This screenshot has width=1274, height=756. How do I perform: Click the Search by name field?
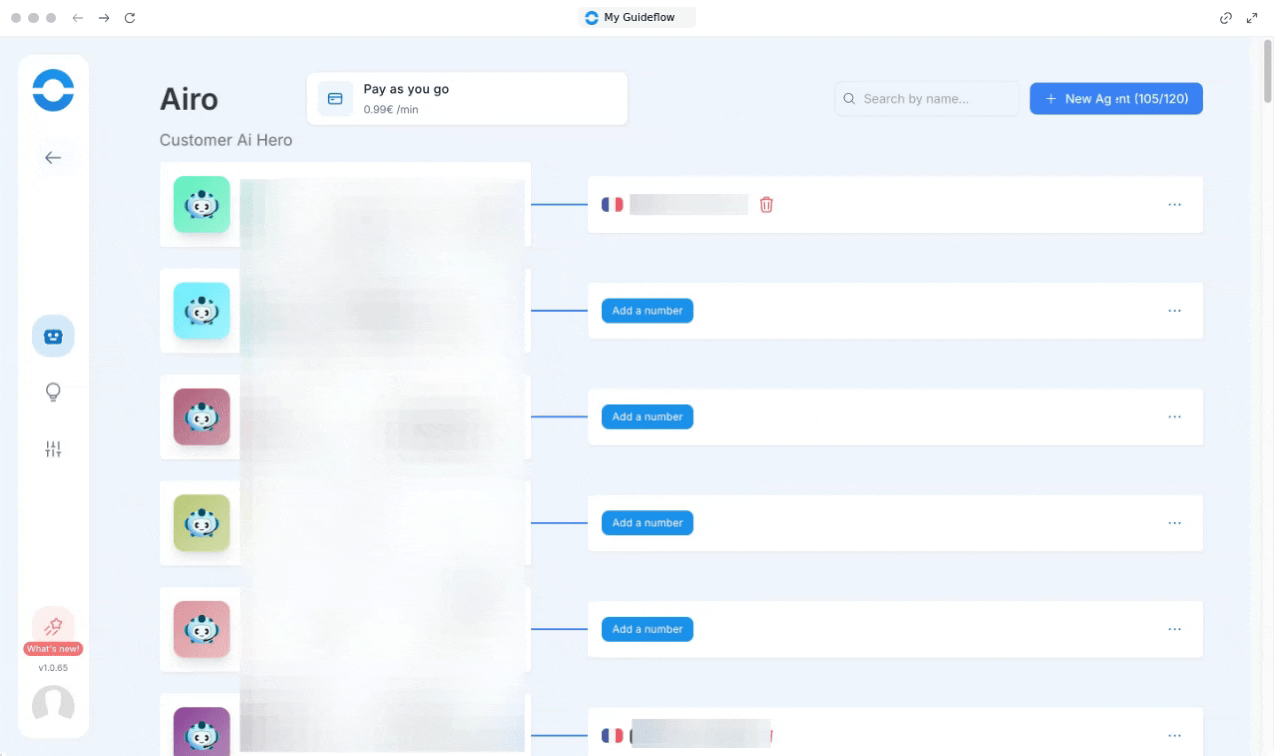(x=927, y=99)
